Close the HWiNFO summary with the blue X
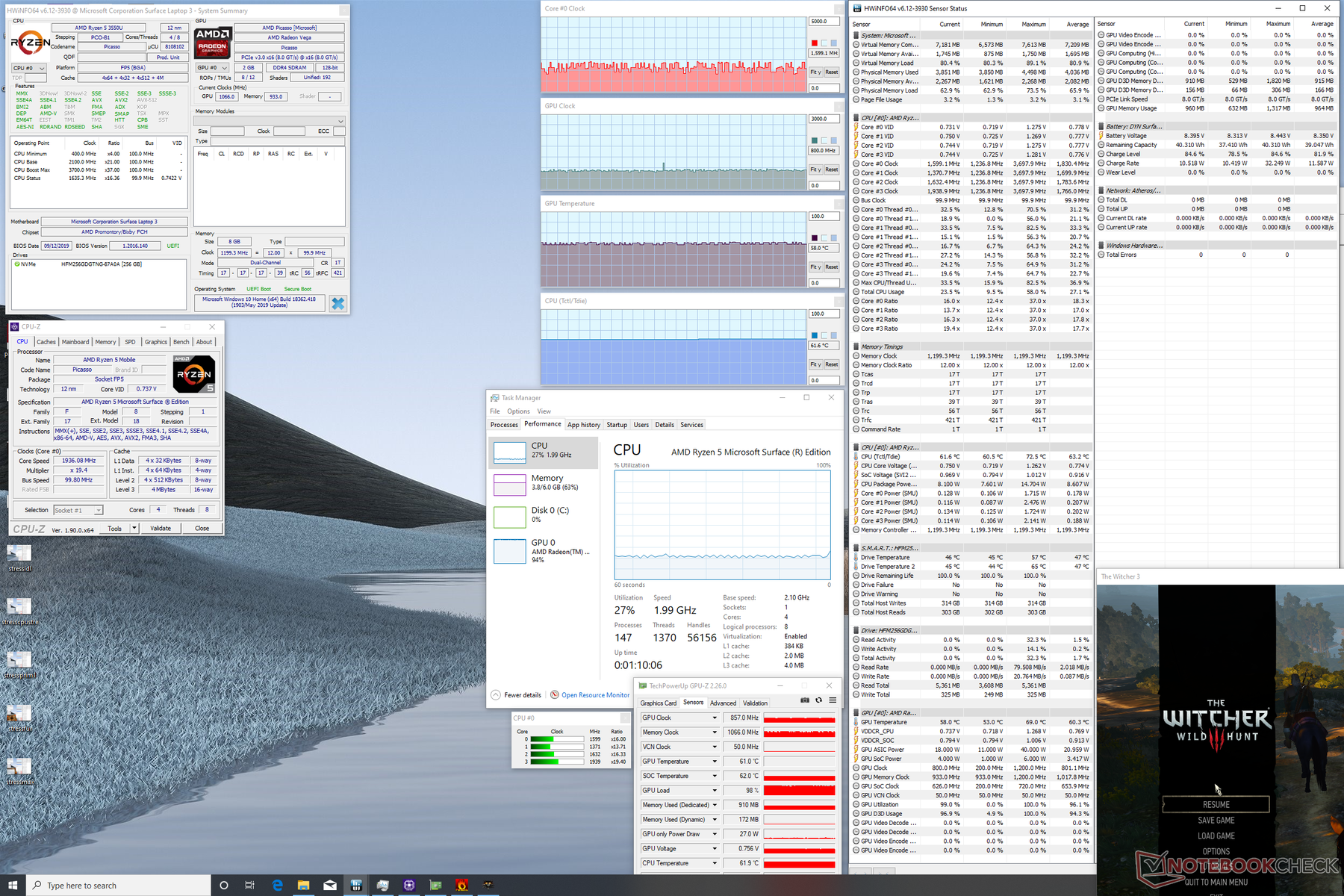1344x896 pixels. click(338, 303)
